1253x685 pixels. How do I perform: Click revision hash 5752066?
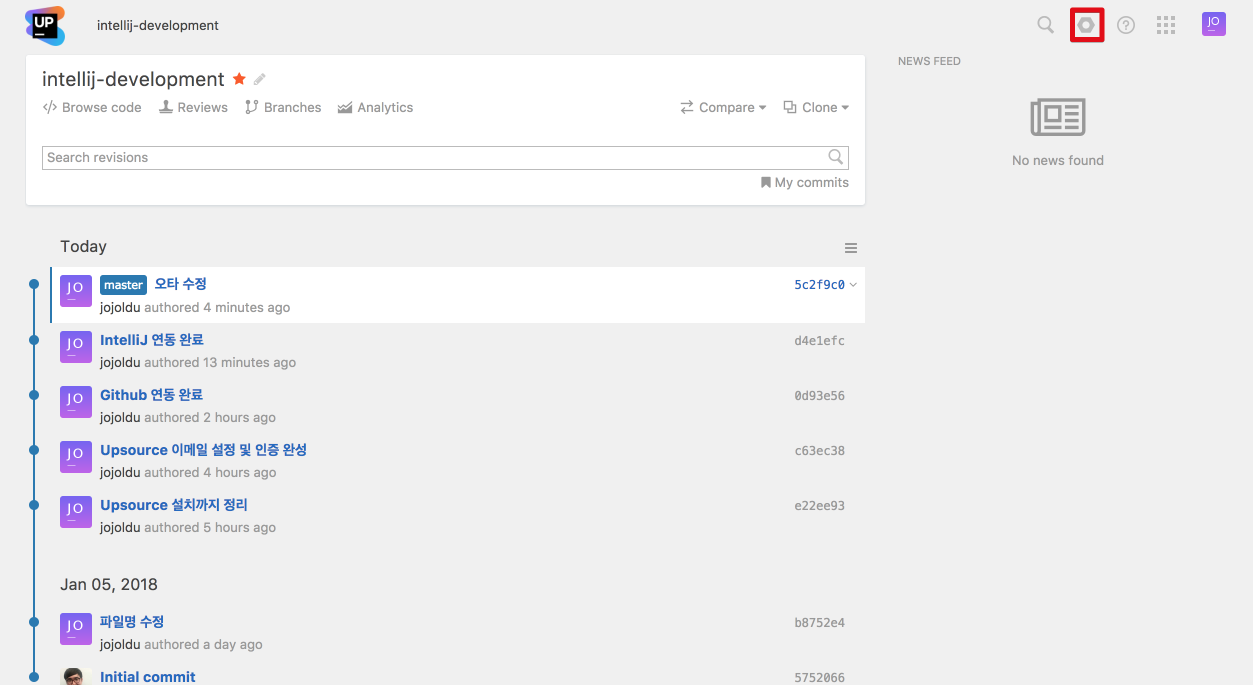click(819, 678)
